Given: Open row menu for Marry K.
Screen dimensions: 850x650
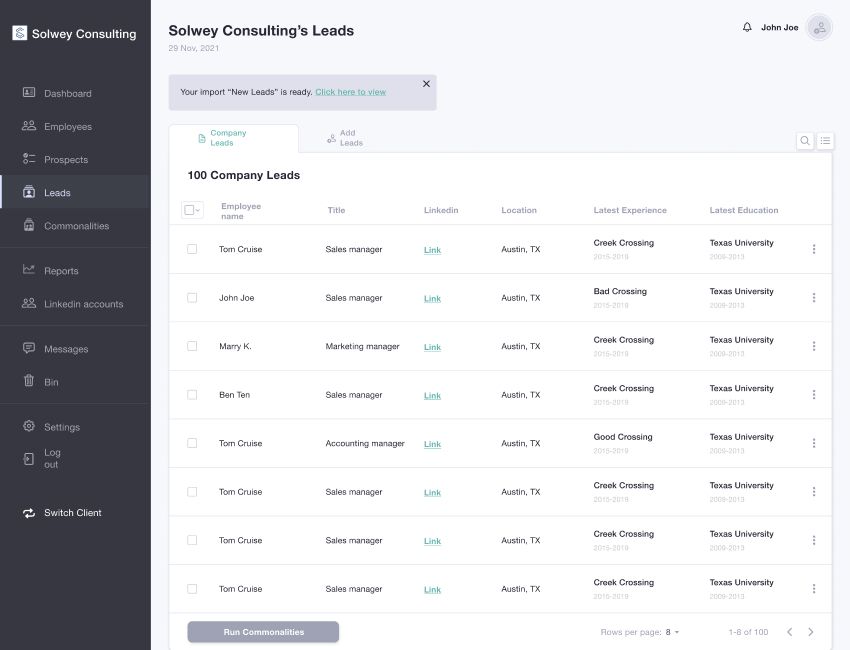Looking at the screenshot, I should pyautogui.click(x=814, y=346).
